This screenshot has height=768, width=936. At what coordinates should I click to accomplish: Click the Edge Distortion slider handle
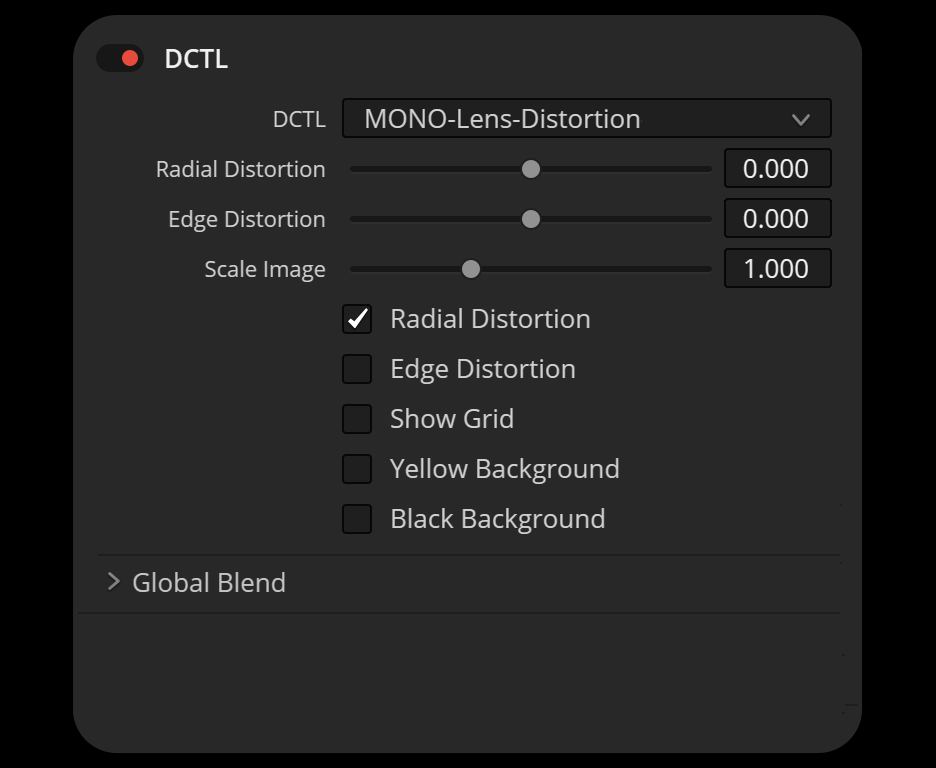531,219
